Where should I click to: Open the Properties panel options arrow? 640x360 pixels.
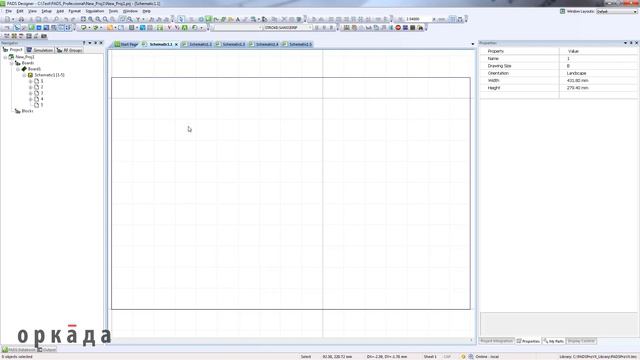click(x=625, y=43)
